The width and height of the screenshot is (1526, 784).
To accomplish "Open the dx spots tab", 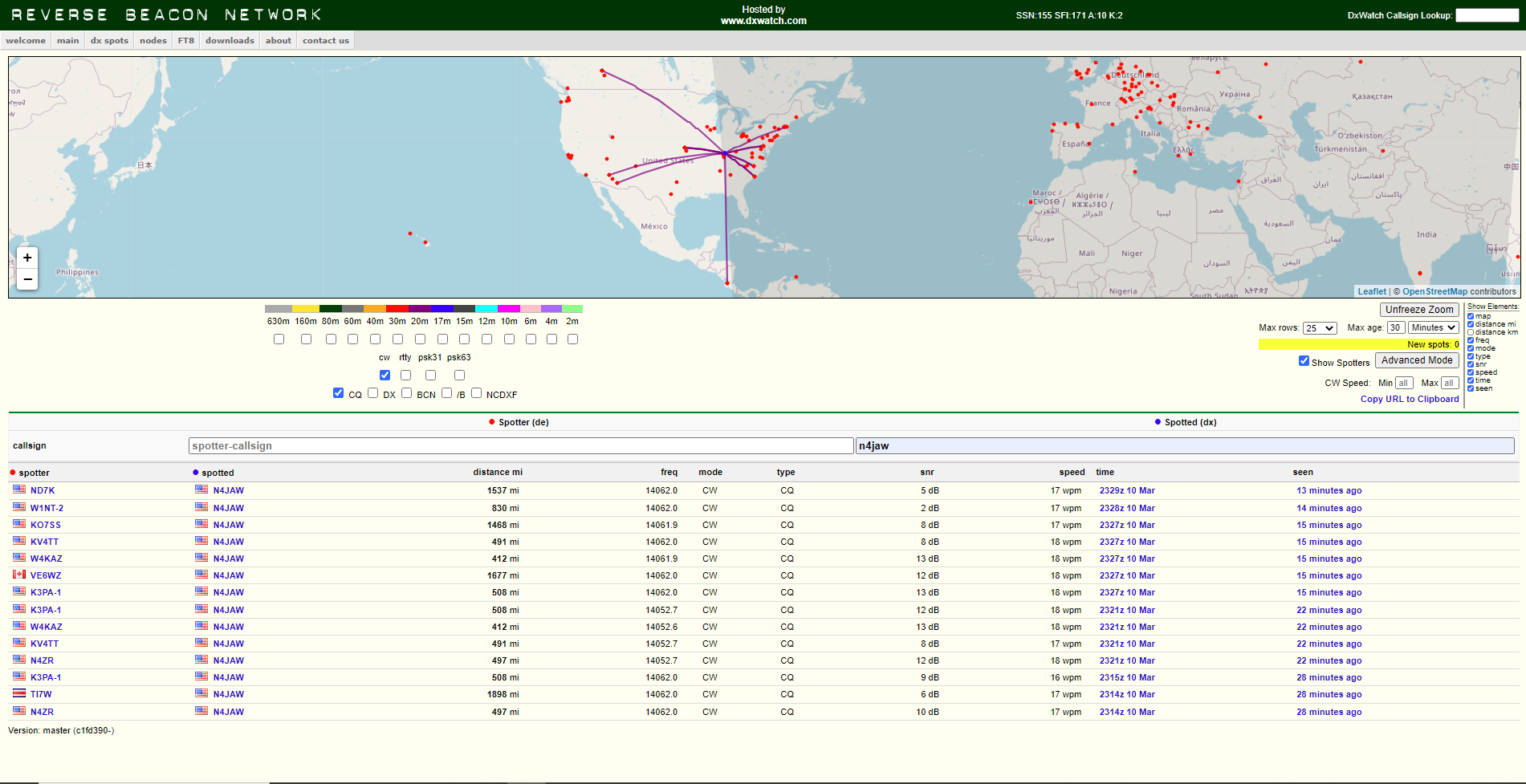I will [x=109, y=41].
